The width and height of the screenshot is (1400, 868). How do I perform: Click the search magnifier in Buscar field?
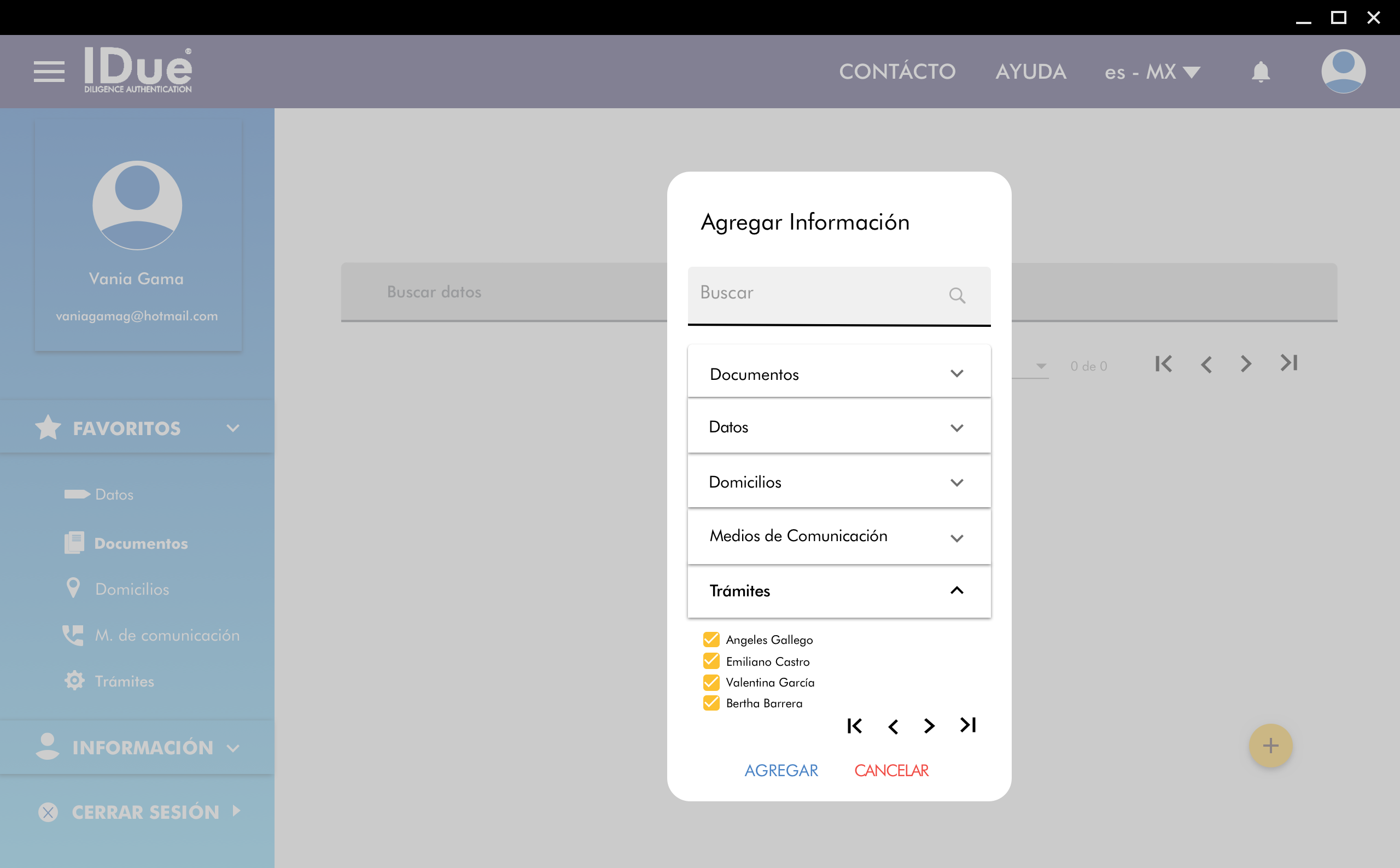tap(956, 295)
